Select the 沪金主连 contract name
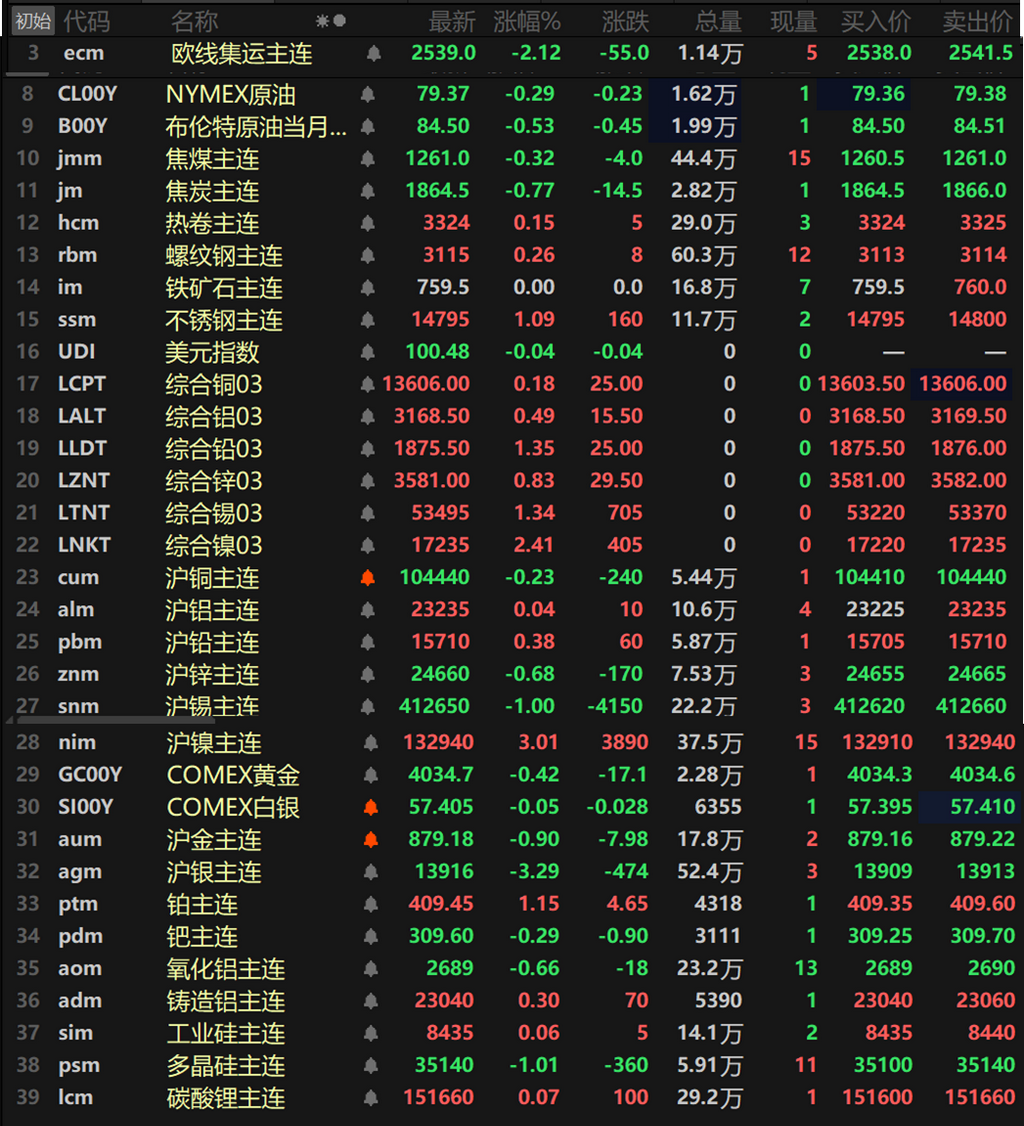 coord(214,839)
